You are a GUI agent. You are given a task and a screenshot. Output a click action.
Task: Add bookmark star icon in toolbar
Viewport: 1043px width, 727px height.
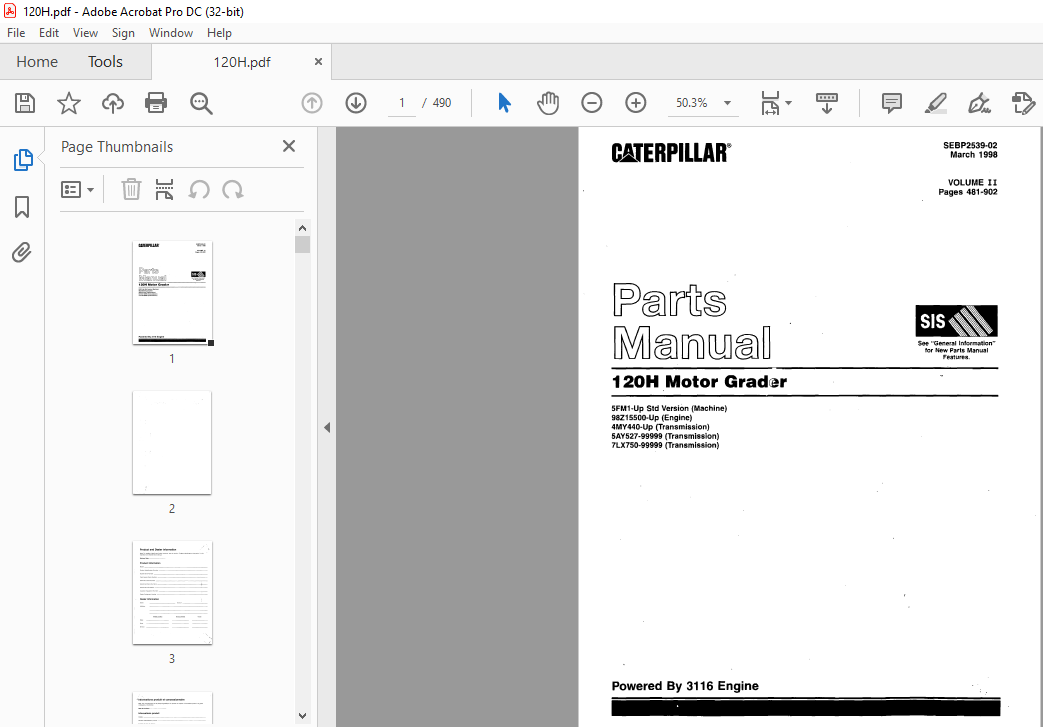coord(69,103)
